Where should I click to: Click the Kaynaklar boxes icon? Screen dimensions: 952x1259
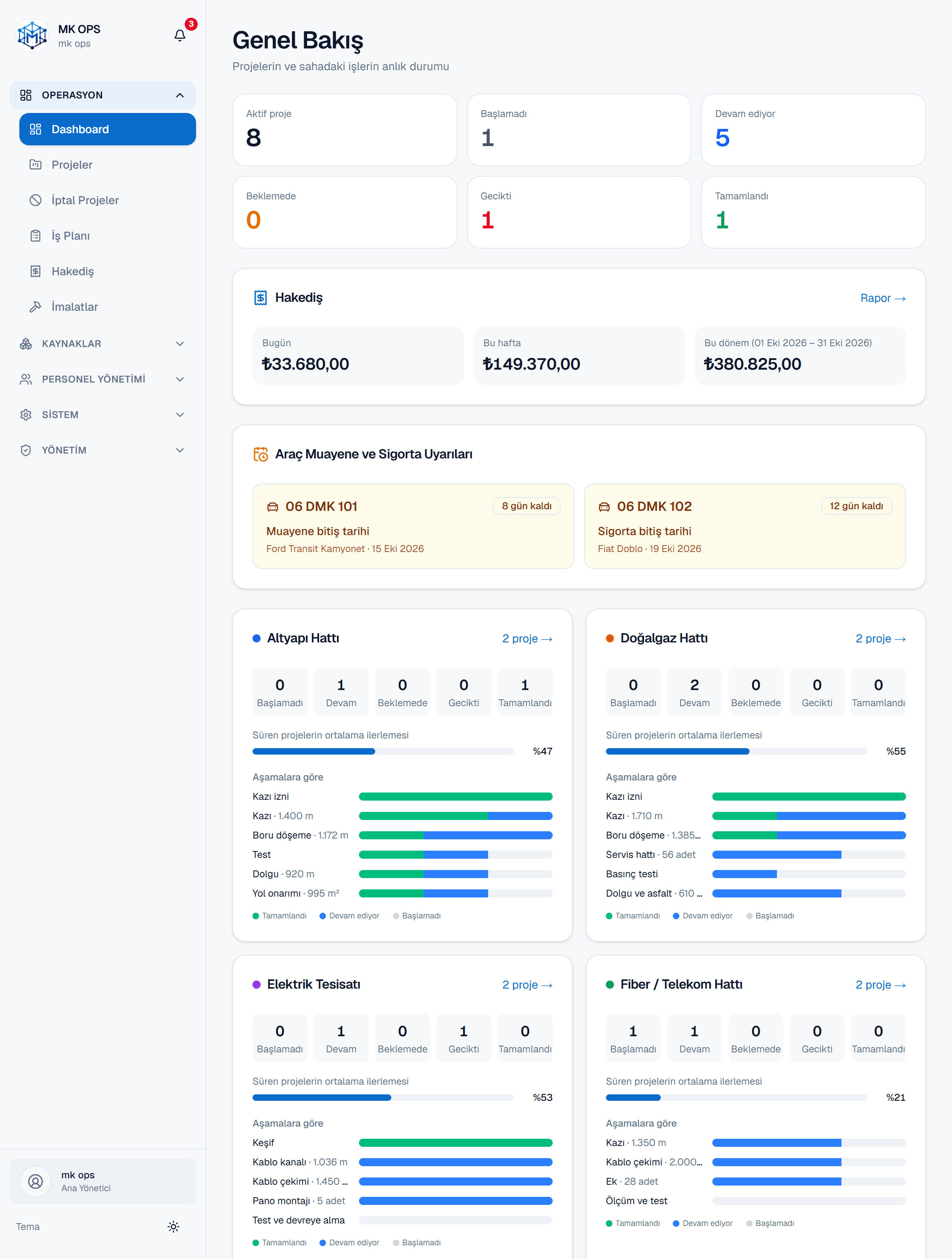[25, 344]
